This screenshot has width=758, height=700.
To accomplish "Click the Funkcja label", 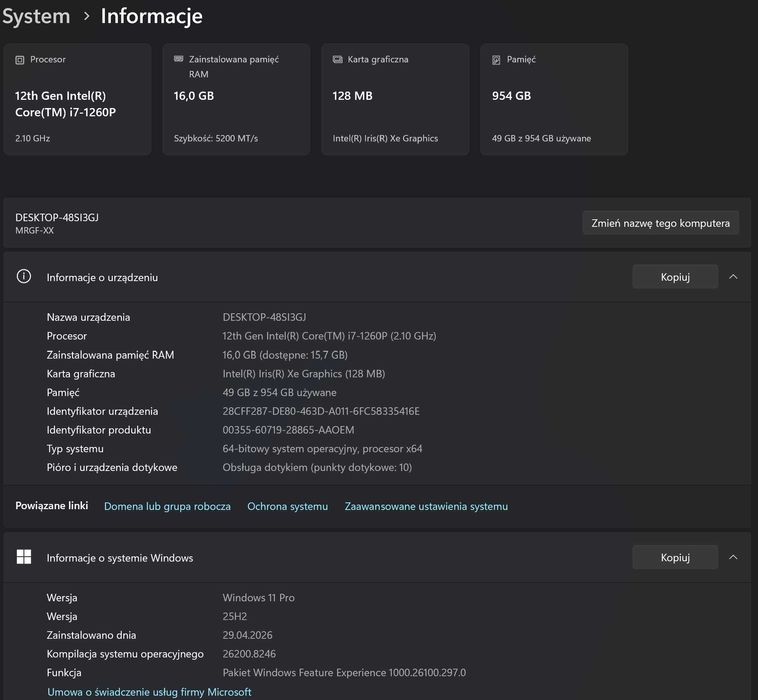I will tap(64, 672).
